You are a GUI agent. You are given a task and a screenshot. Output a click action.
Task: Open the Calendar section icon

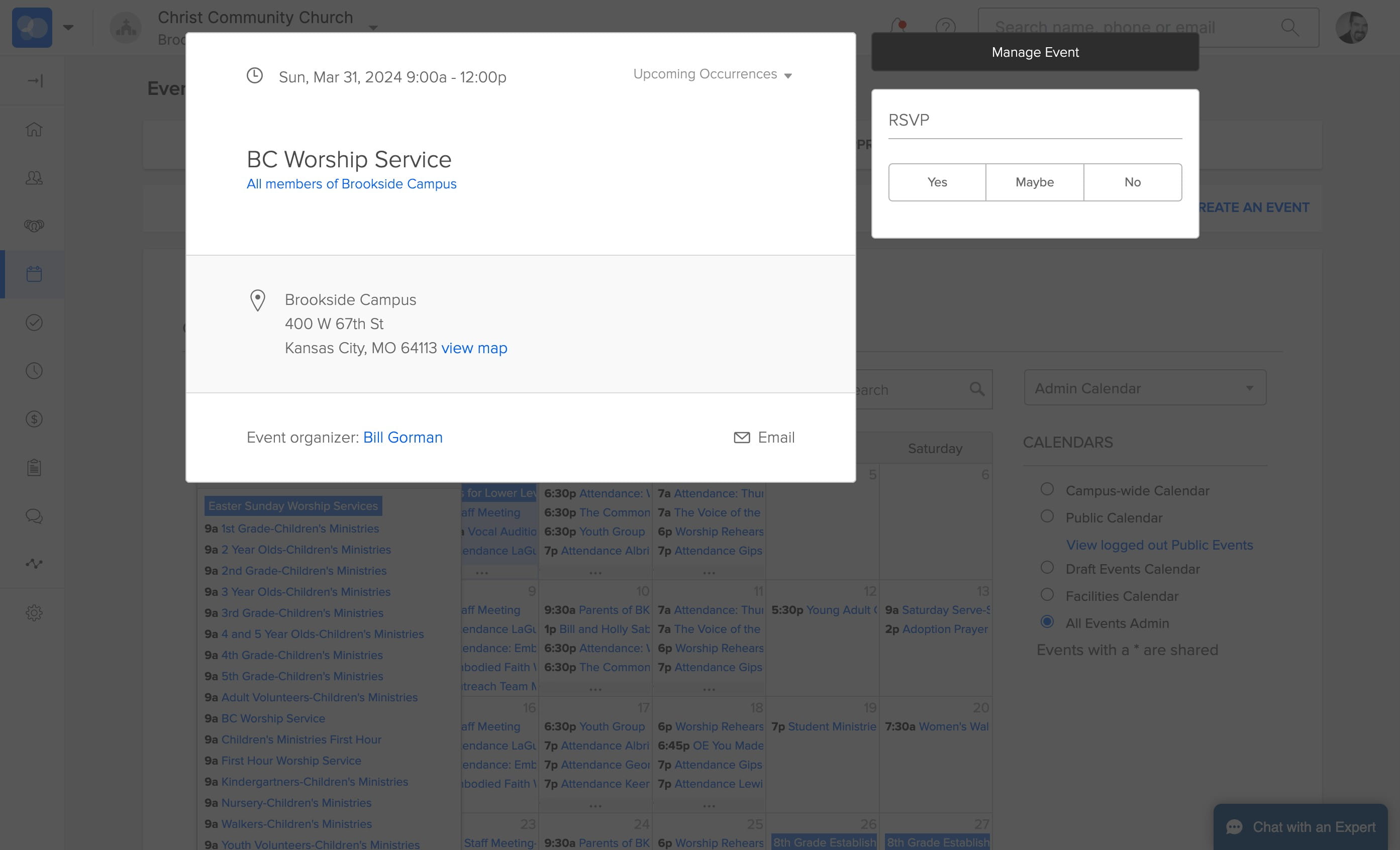tap(34, 274)
